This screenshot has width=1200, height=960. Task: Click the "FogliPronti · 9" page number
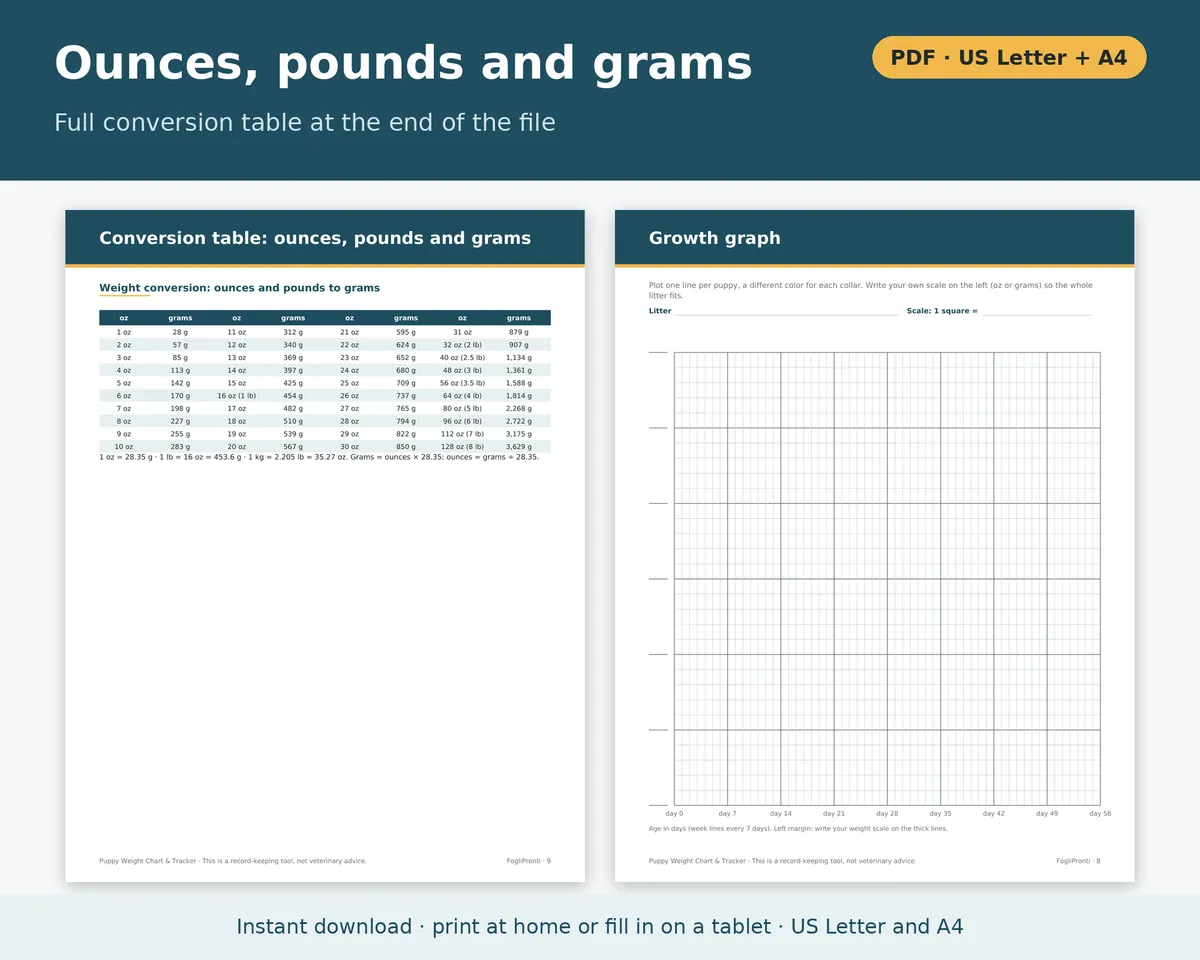(x=529, y=861)
